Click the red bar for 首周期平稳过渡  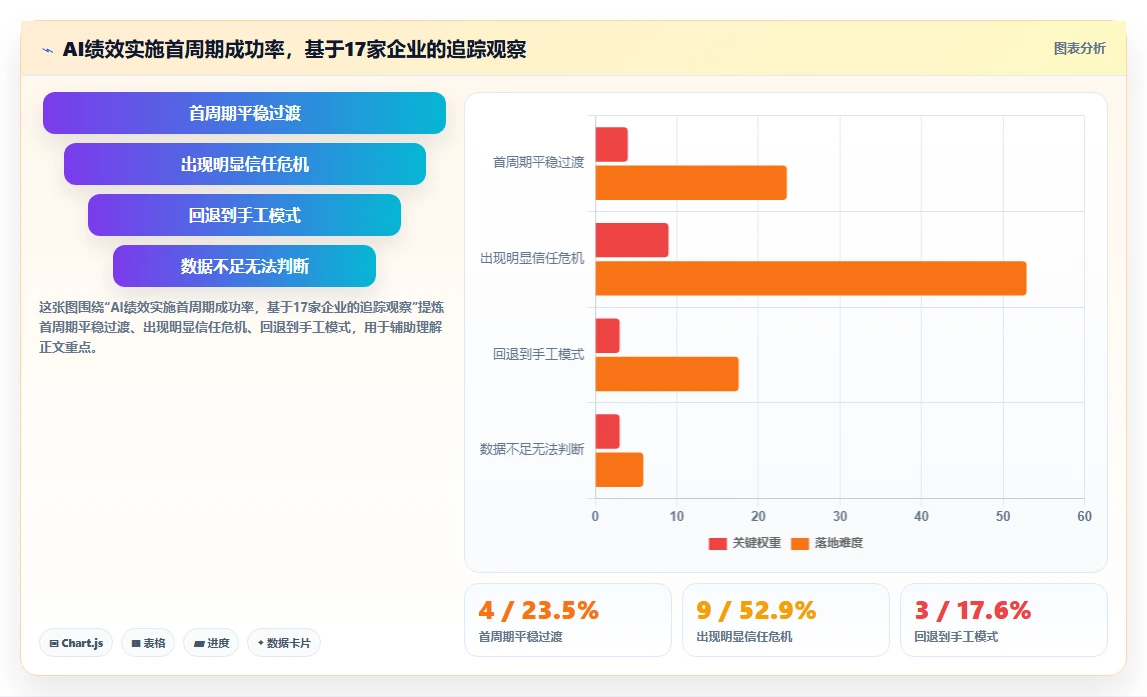(x=612, y=145)
